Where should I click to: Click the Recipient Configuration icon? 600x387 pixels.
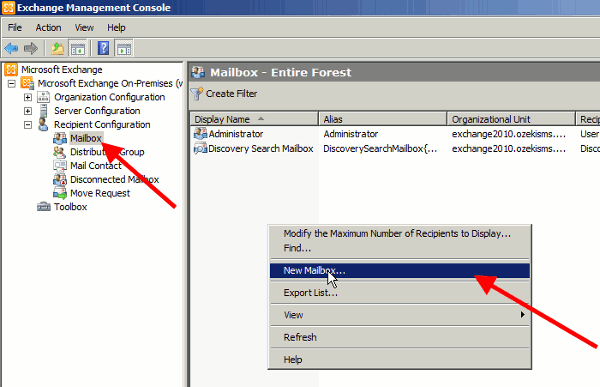[x=44, y=125]
